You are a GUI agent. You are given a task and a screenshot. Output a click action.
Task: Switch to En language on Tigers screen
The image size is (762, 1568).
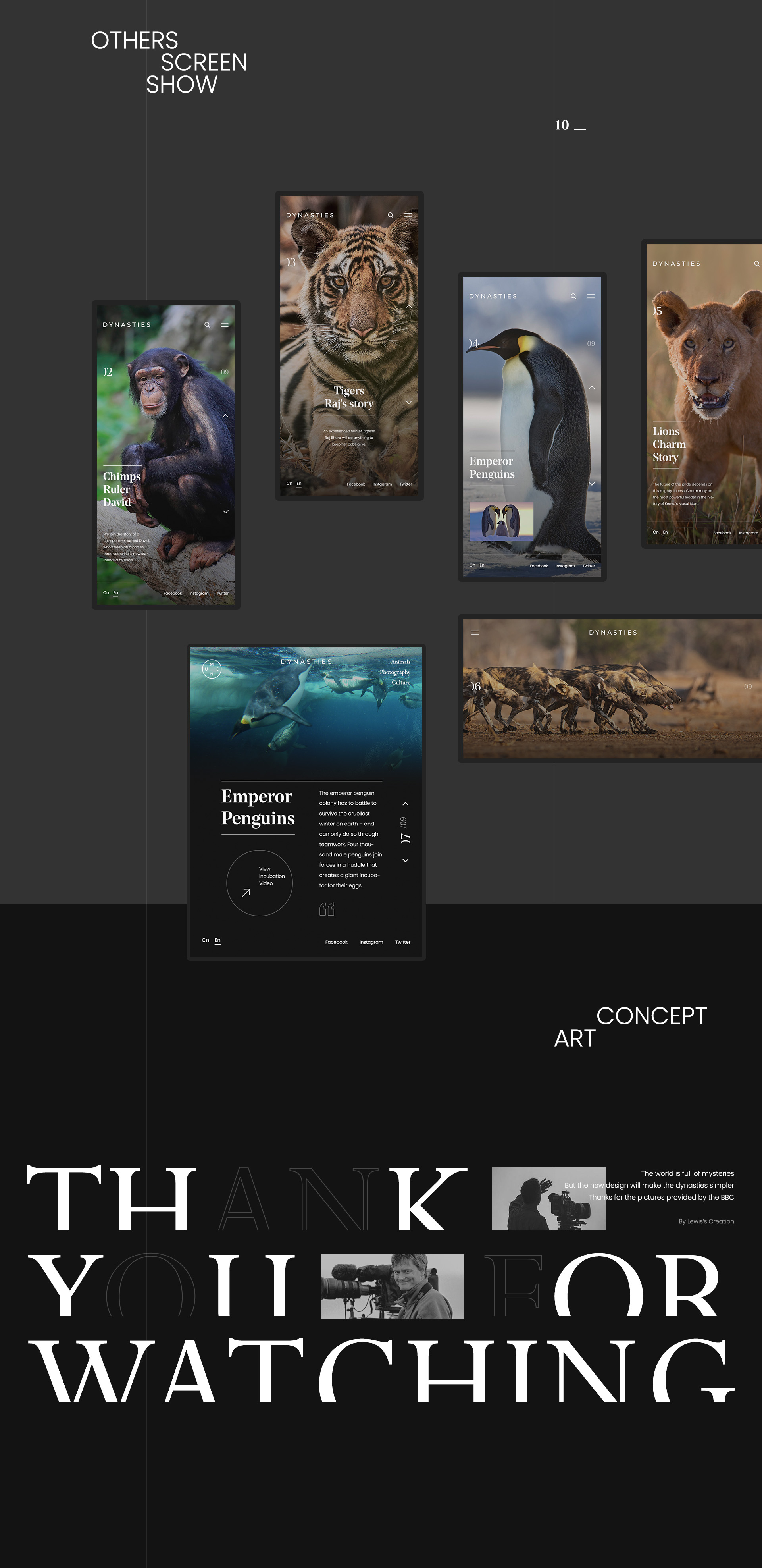[x=299, y=484]
